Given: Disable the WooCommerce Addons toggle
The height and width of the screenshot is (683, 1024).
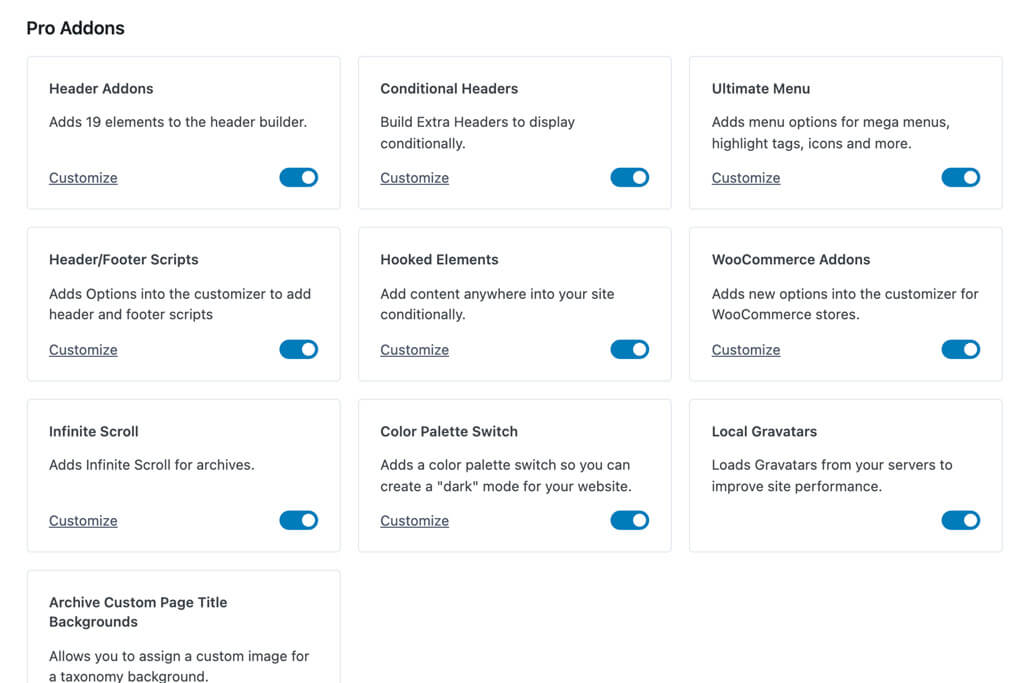Looking at the screenshot, I should coord(960,349).
